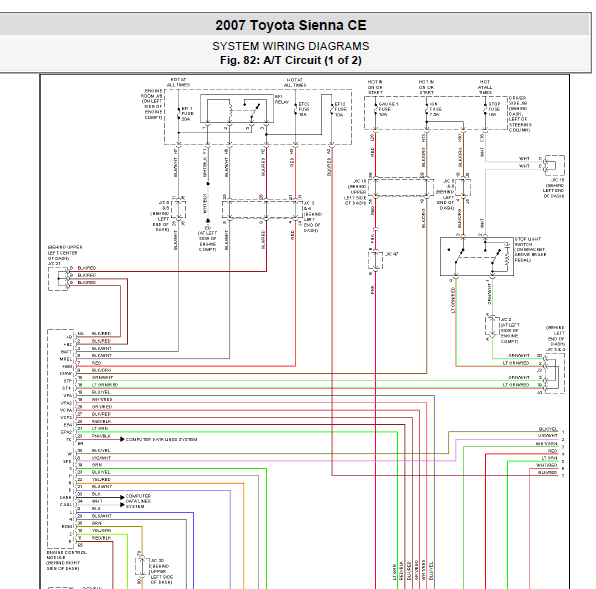Click the YEL/RED wire label at ECM
596x589 pixels.
101,479
